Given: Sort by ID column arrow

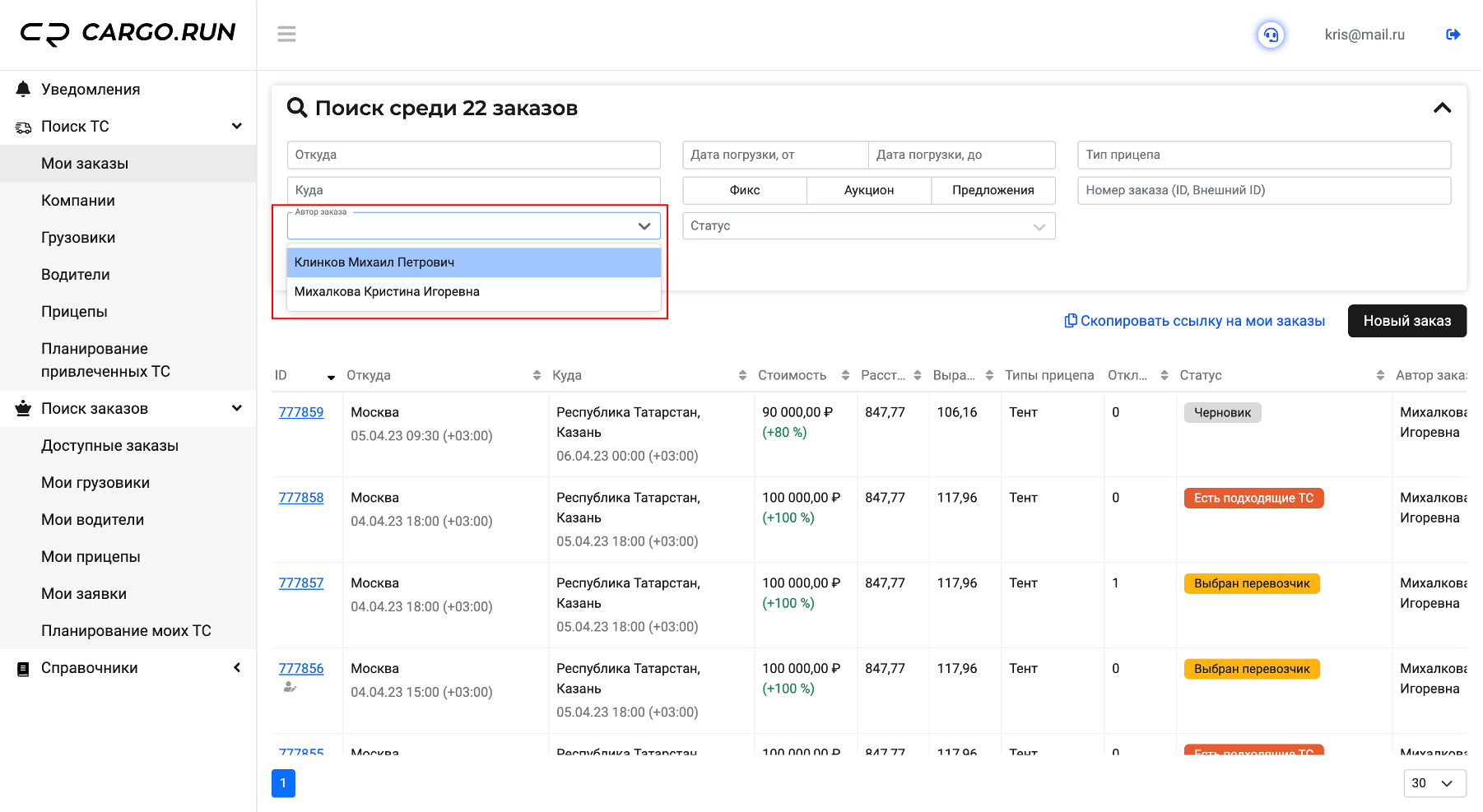Looking at the screenshot, I should coord(331,377).
